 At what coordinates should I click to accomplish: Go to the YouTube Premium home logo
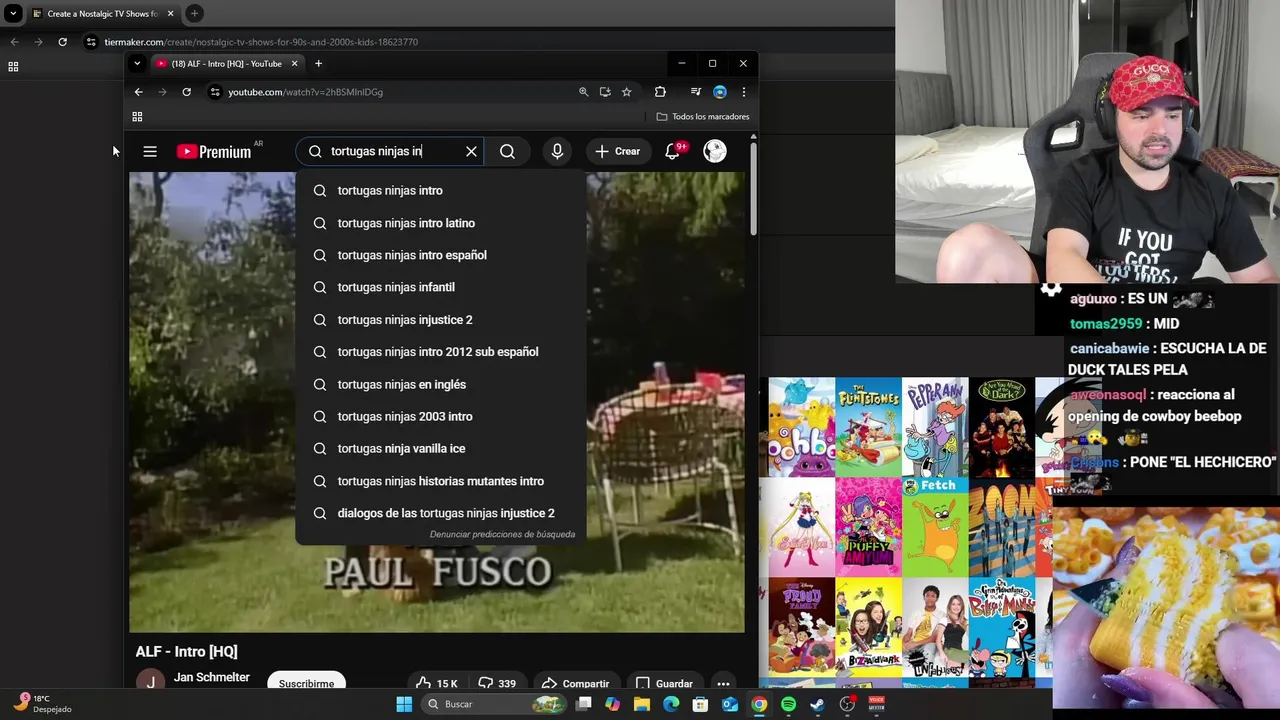(214, 152)
